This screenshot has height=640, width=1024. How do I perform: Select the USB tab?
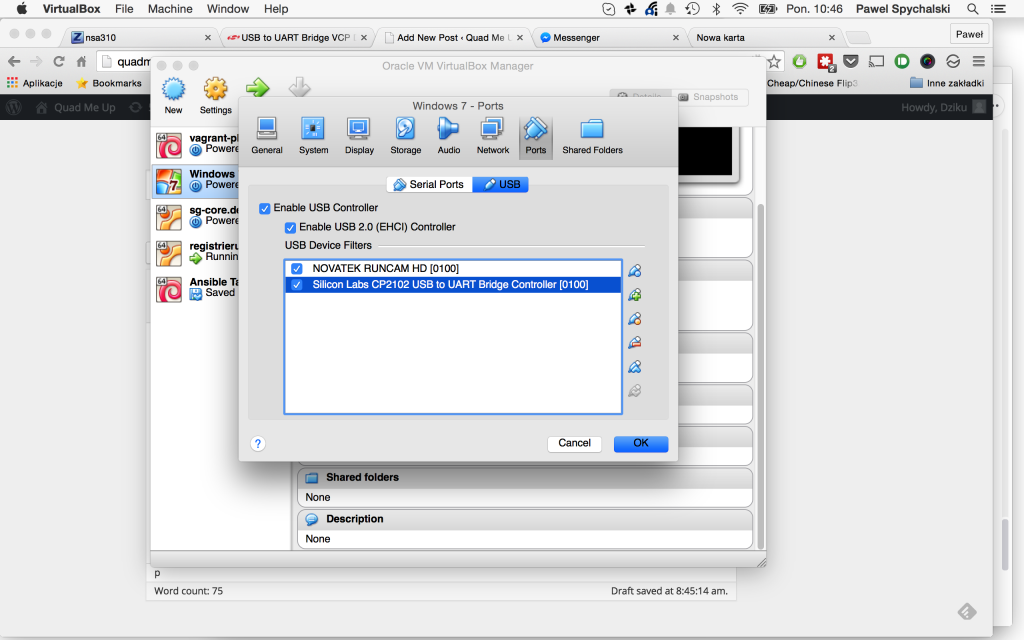[x=500, y=184]
